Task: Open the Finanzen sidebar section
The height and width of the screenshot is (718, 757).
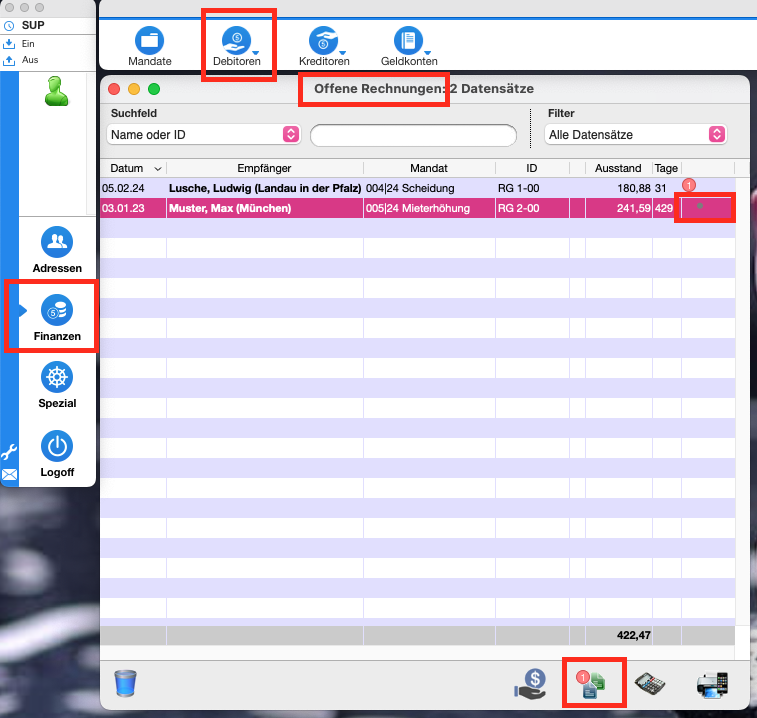Action: [57, 318]
